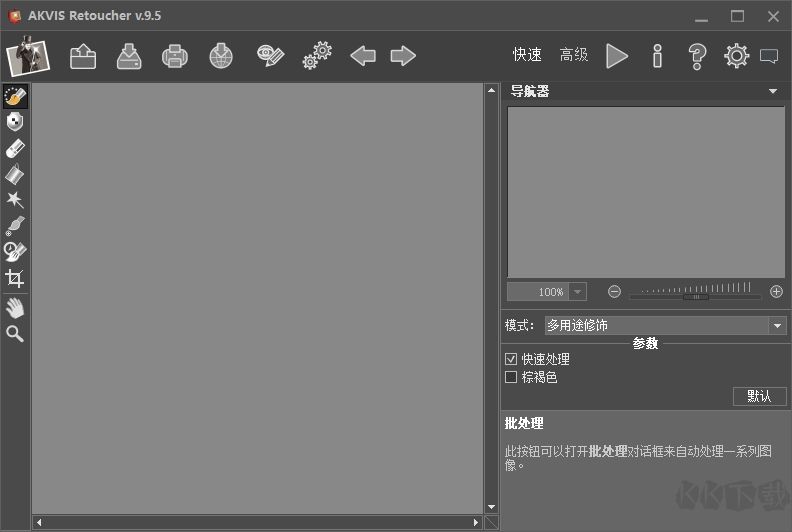The image size is (792, 532).
Task: Open the Batch Processing gears icon
Action: tap(317, 56)
